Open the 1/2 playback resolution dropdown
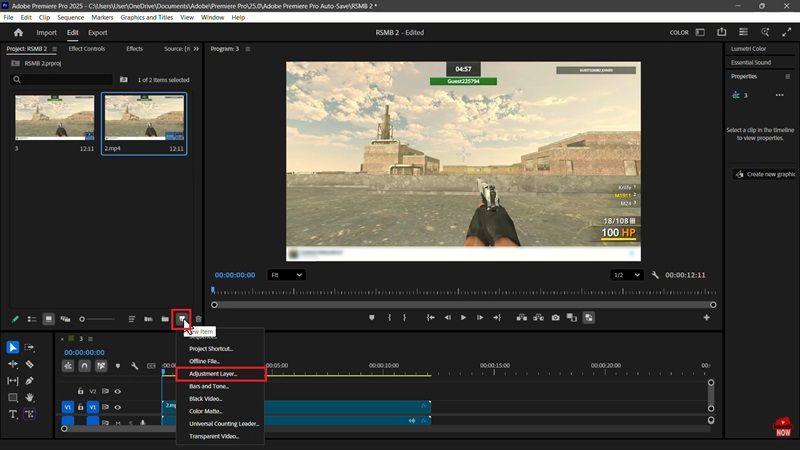The width and height of the screenshot is (800, 450). tap(627, 275)
